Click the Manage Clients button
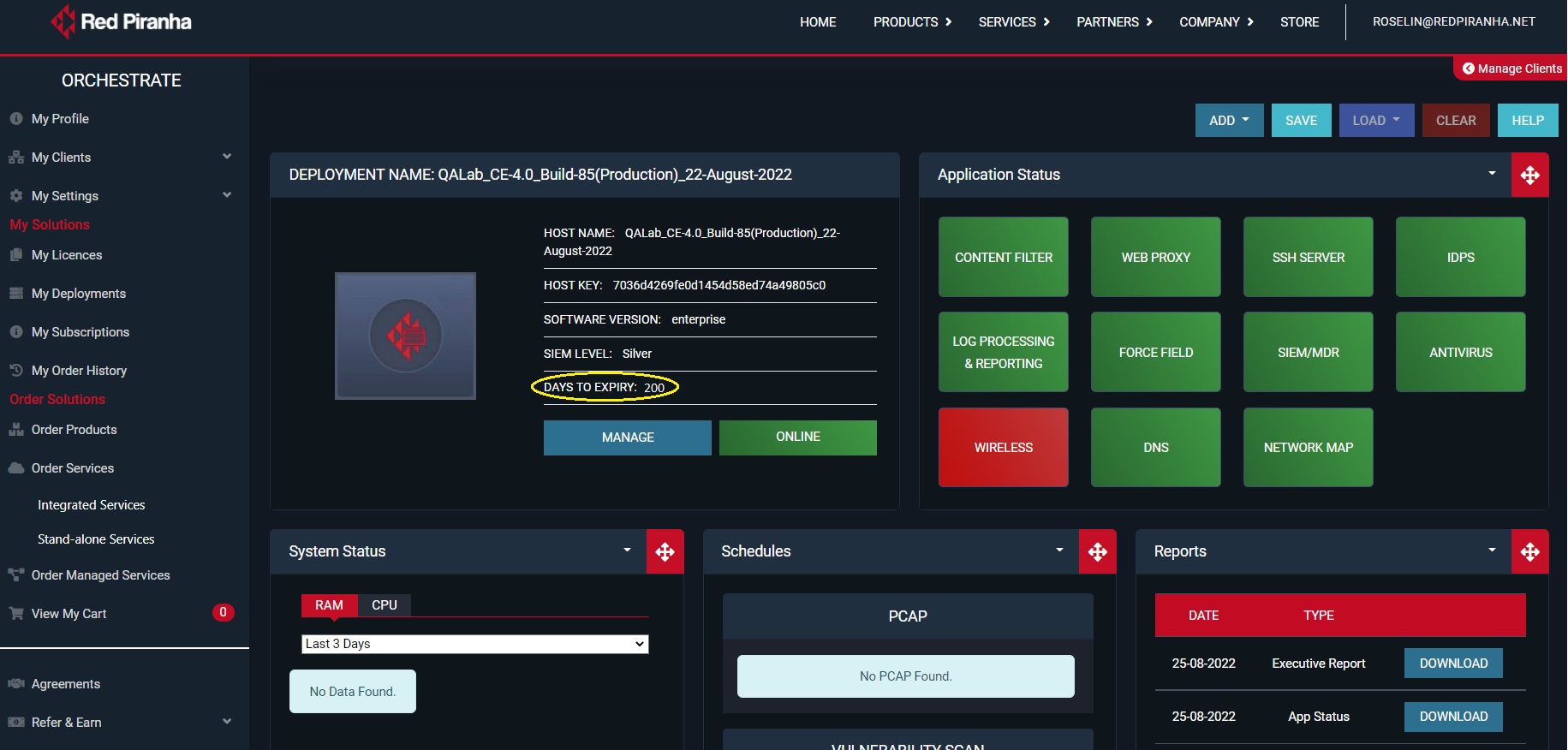Screen dimensions: 1568x750 click(x=1511, y=68)
